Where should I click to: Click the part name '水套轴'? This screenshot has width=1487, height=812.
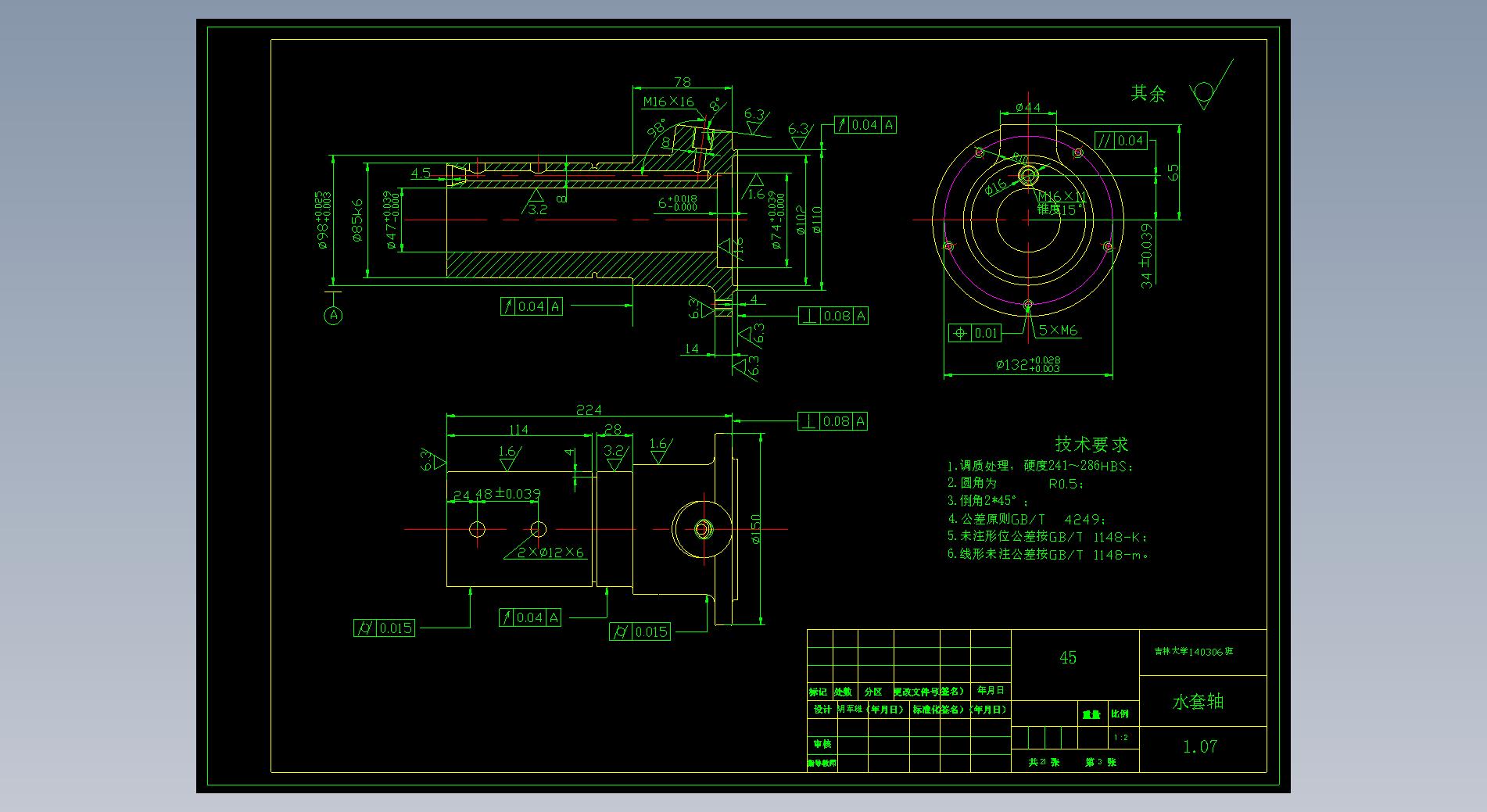pos(1198,702)
